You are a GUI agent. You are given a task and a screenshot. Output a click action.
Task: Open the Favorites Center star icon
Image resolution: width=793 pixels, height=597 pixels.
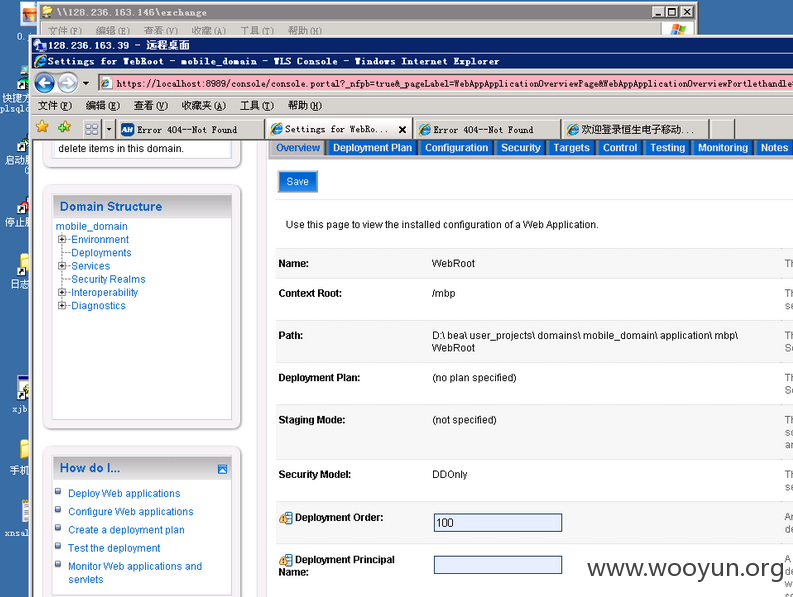pos(42,127)
